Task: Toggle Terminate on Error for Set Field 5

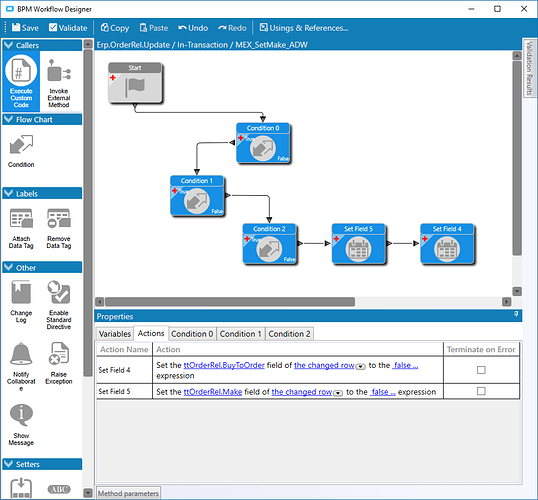Action: point(481,391)
